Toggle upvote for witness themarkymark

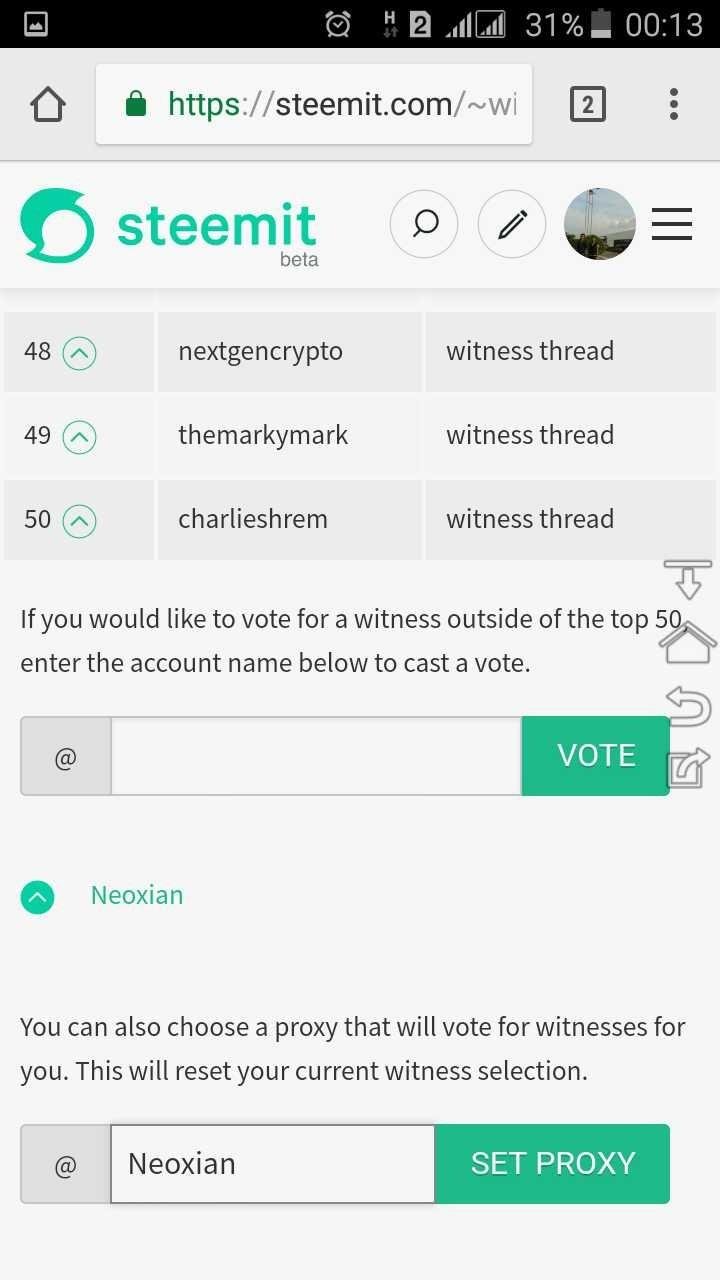[80, 437]
